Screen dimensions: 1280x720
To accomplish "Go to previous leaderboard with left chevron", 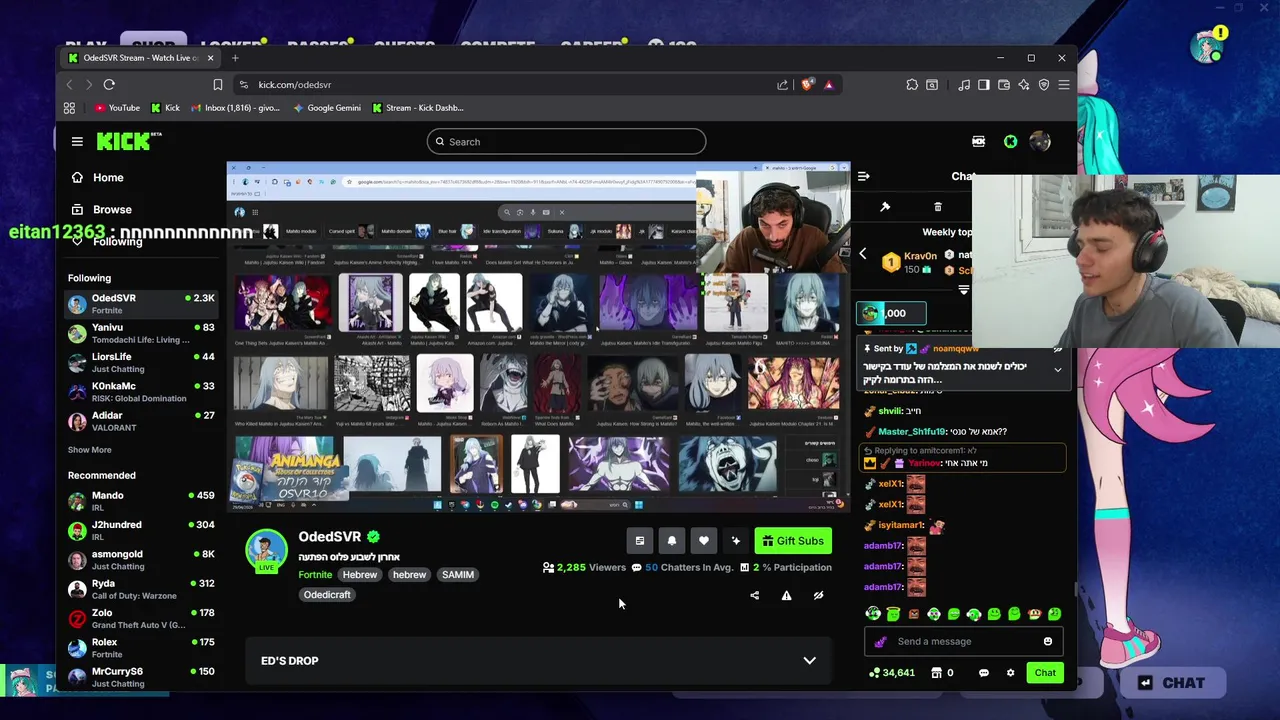I will click(x=863, y=254).
